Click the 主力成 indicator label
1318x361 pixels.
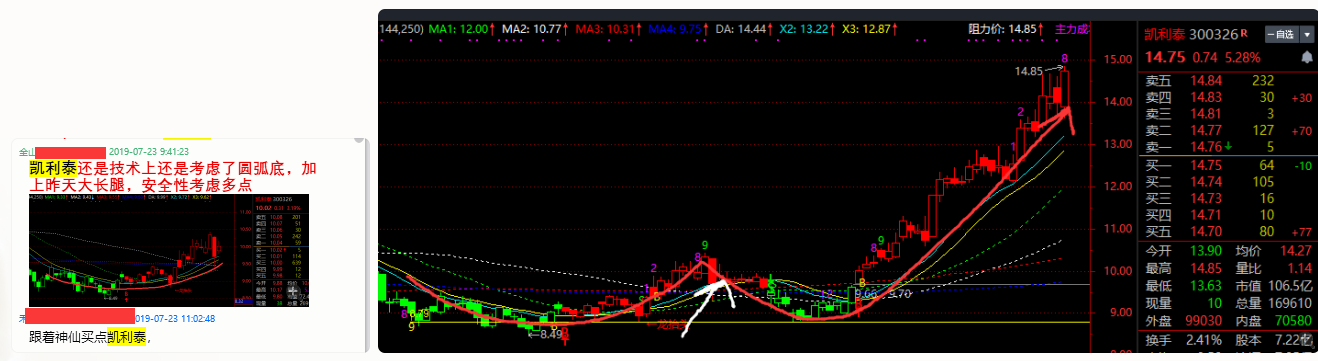[1073, 30]
